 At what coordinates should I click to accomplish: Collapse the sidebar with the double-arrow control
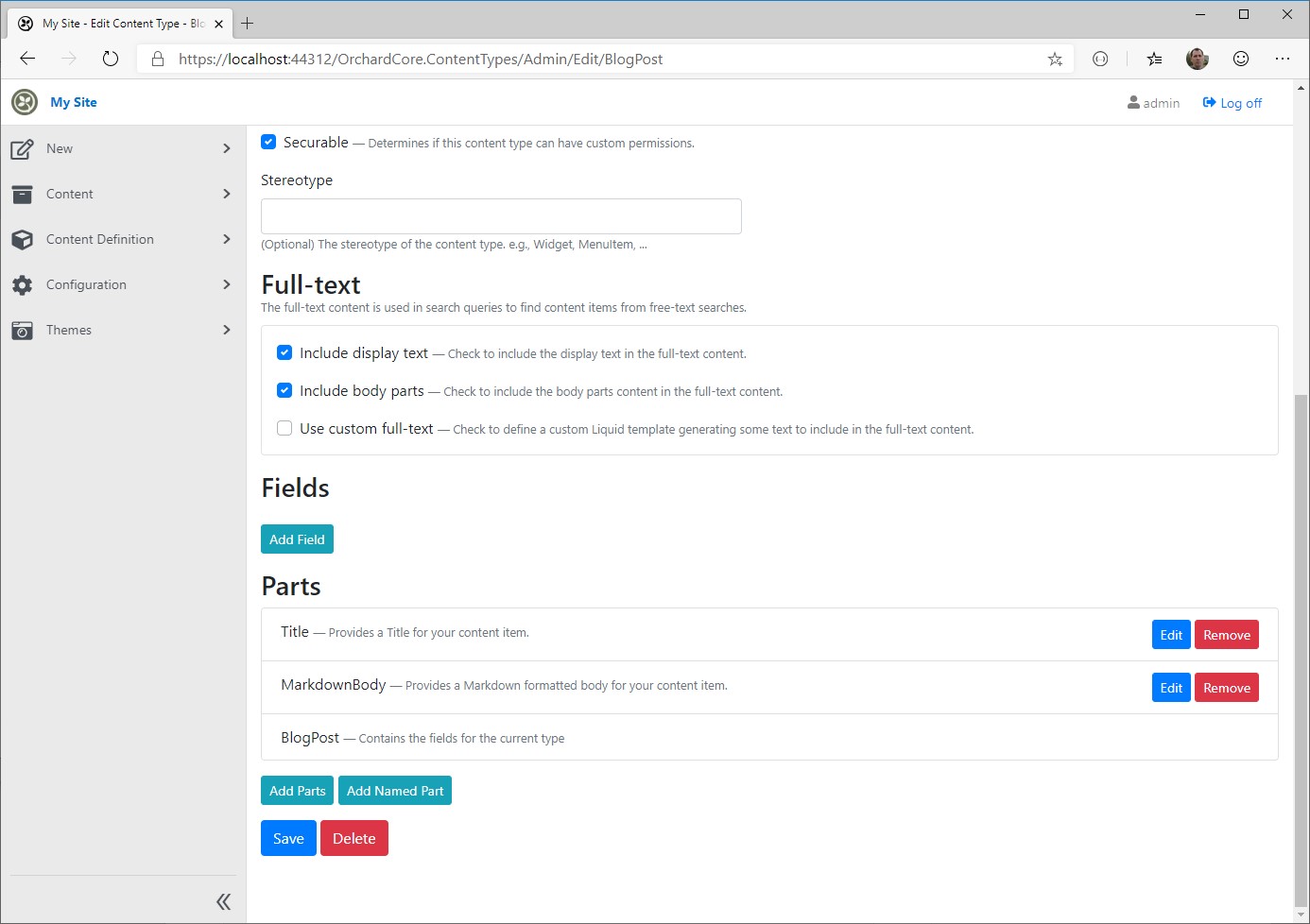pyautogui.click(x=223, y=901)
